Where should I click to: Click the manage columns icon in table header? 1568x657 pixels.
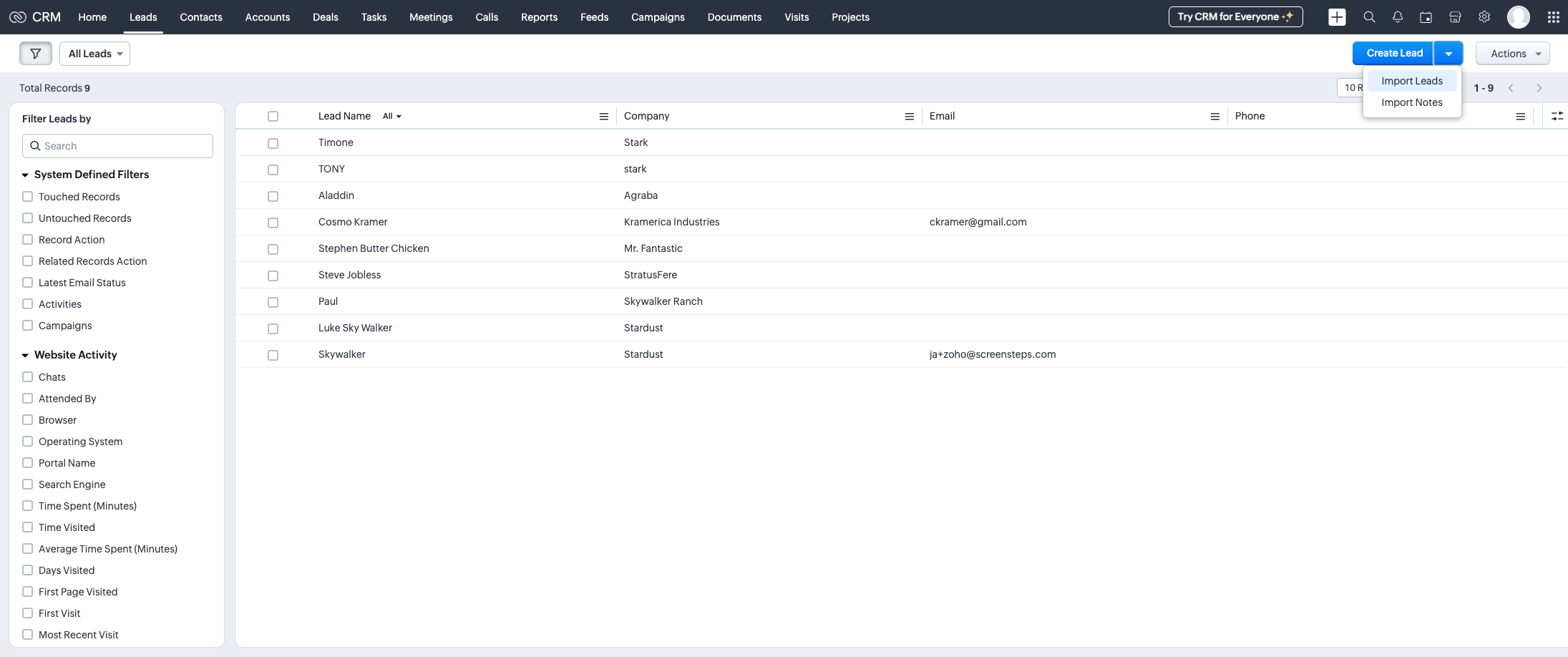[1557, 117]
